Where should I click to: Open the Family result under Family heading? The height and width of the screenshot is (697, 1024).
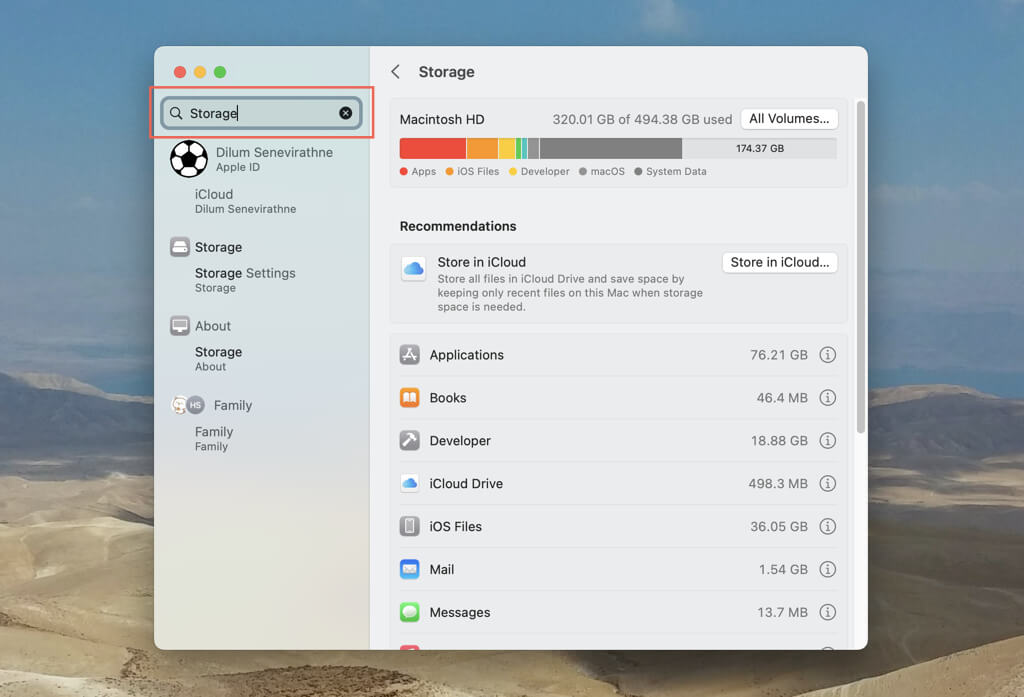coord(214,438)
